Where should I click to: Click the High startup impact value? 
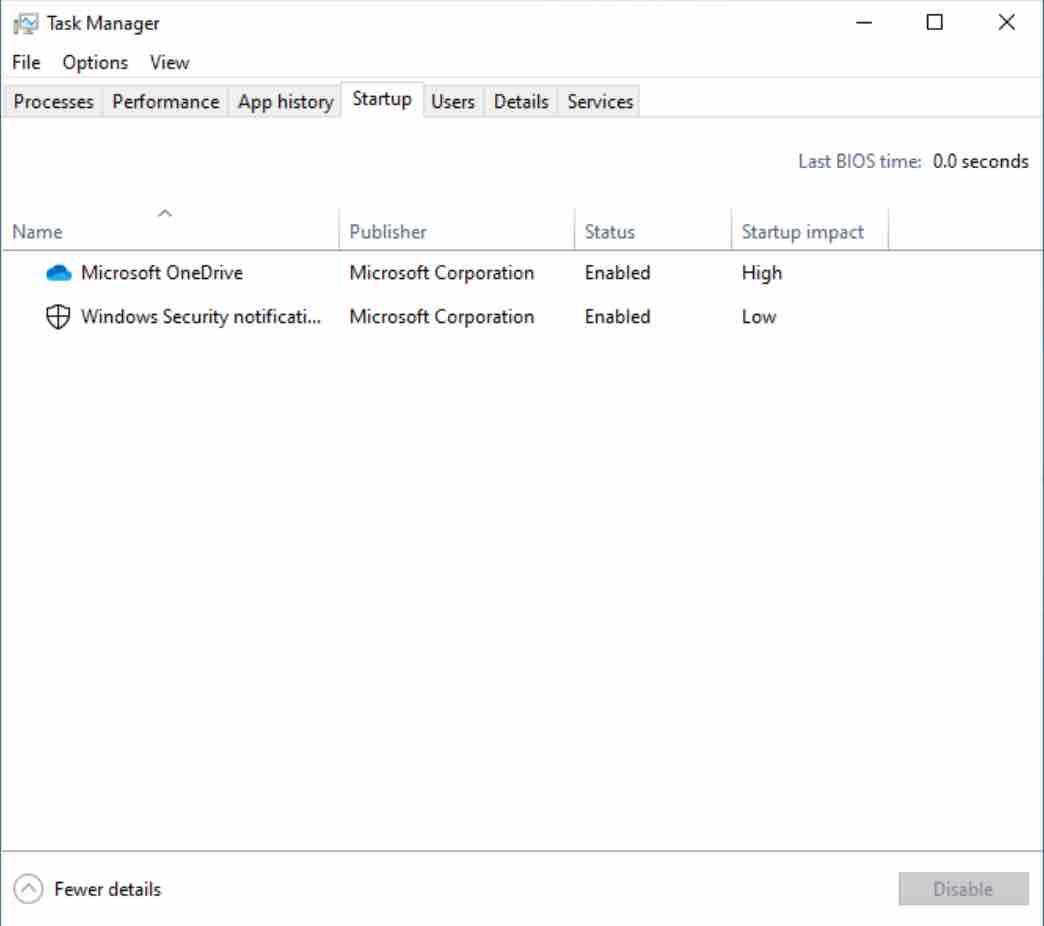762,273
